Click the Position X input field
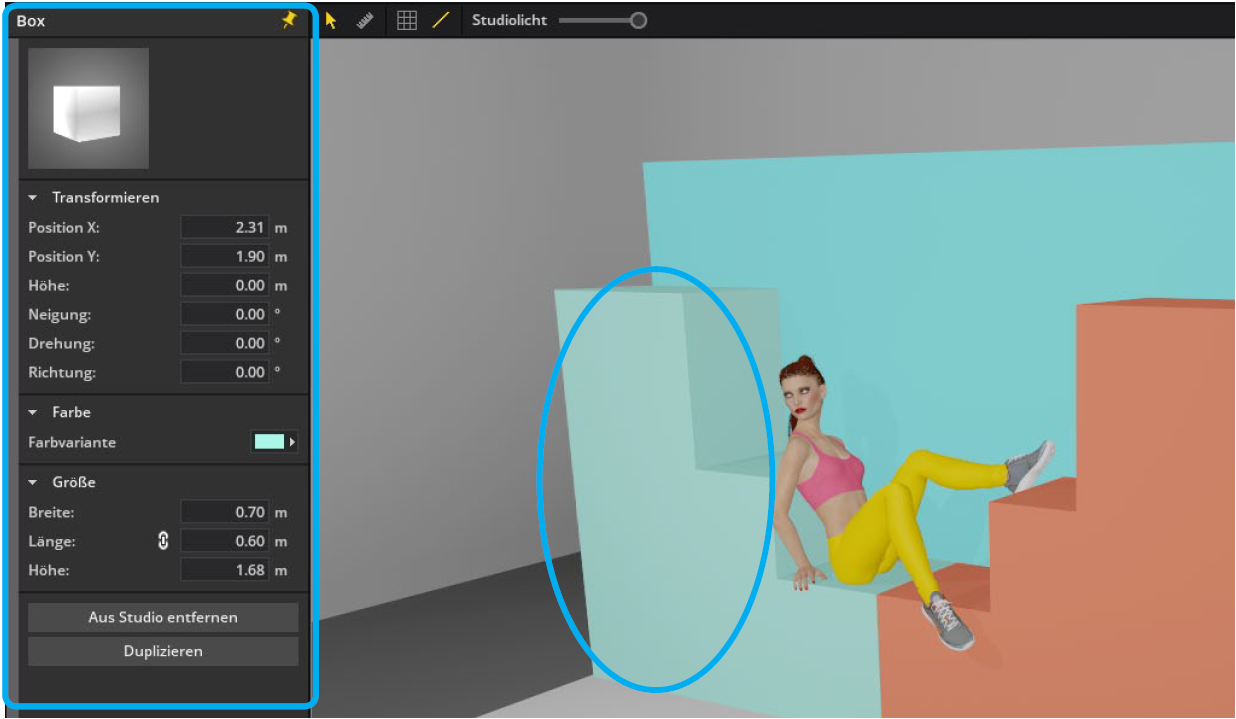The width and height of the screenshot is (1236, 719). 225,228
